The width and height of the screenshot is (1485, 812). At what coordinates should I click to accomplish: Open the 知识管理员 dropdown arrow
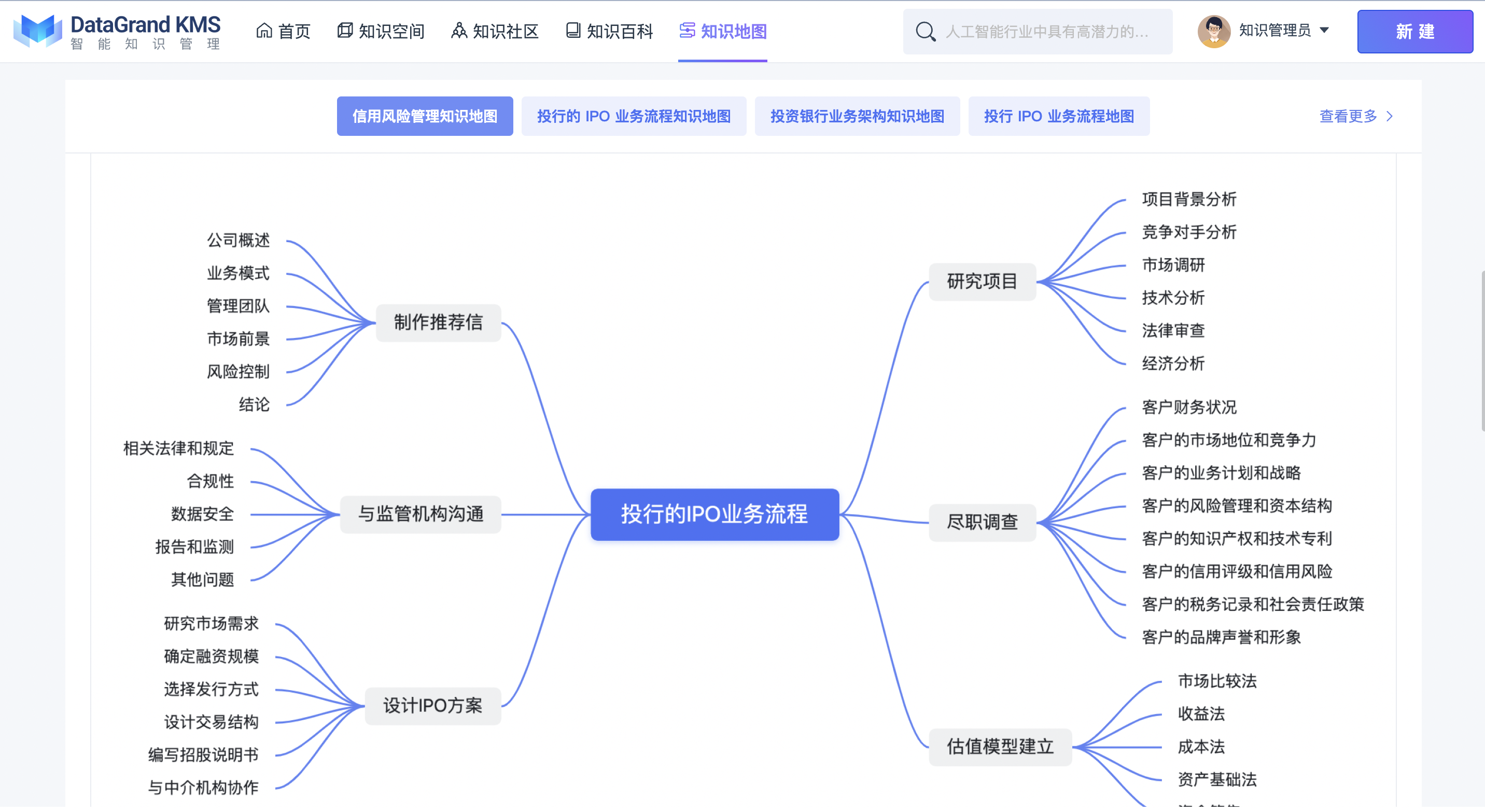(x=1324, y=31)
